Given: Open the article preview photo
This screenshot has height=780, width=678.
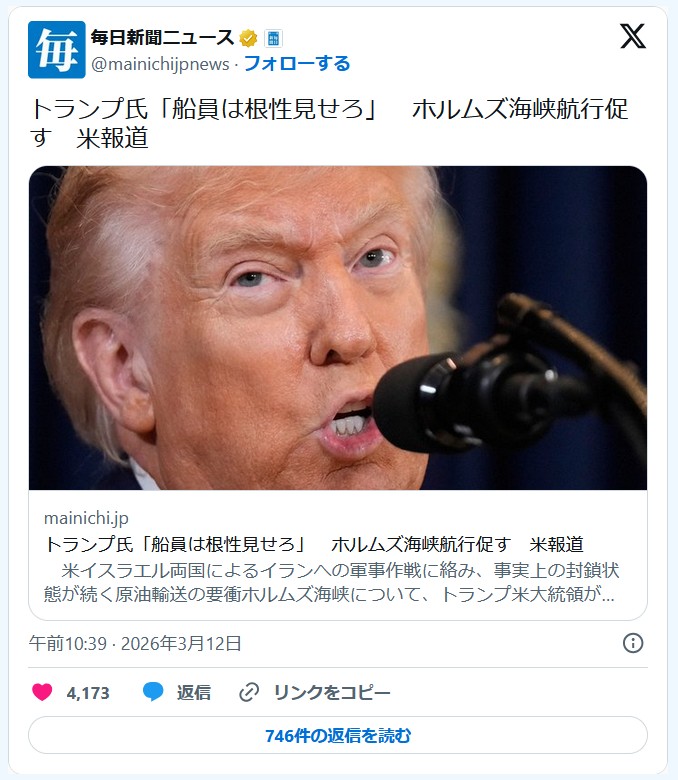Looking at the screenshot, I should tap(338, 328).
